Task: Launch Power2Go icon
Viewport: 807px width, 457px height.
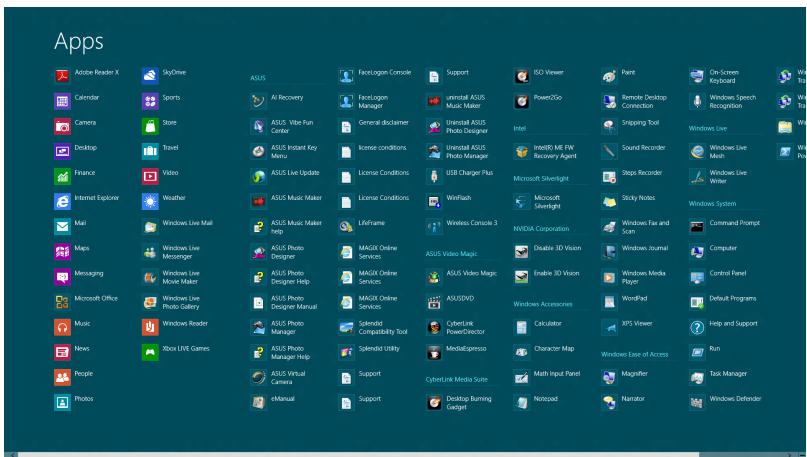Action: click(521, 101)
